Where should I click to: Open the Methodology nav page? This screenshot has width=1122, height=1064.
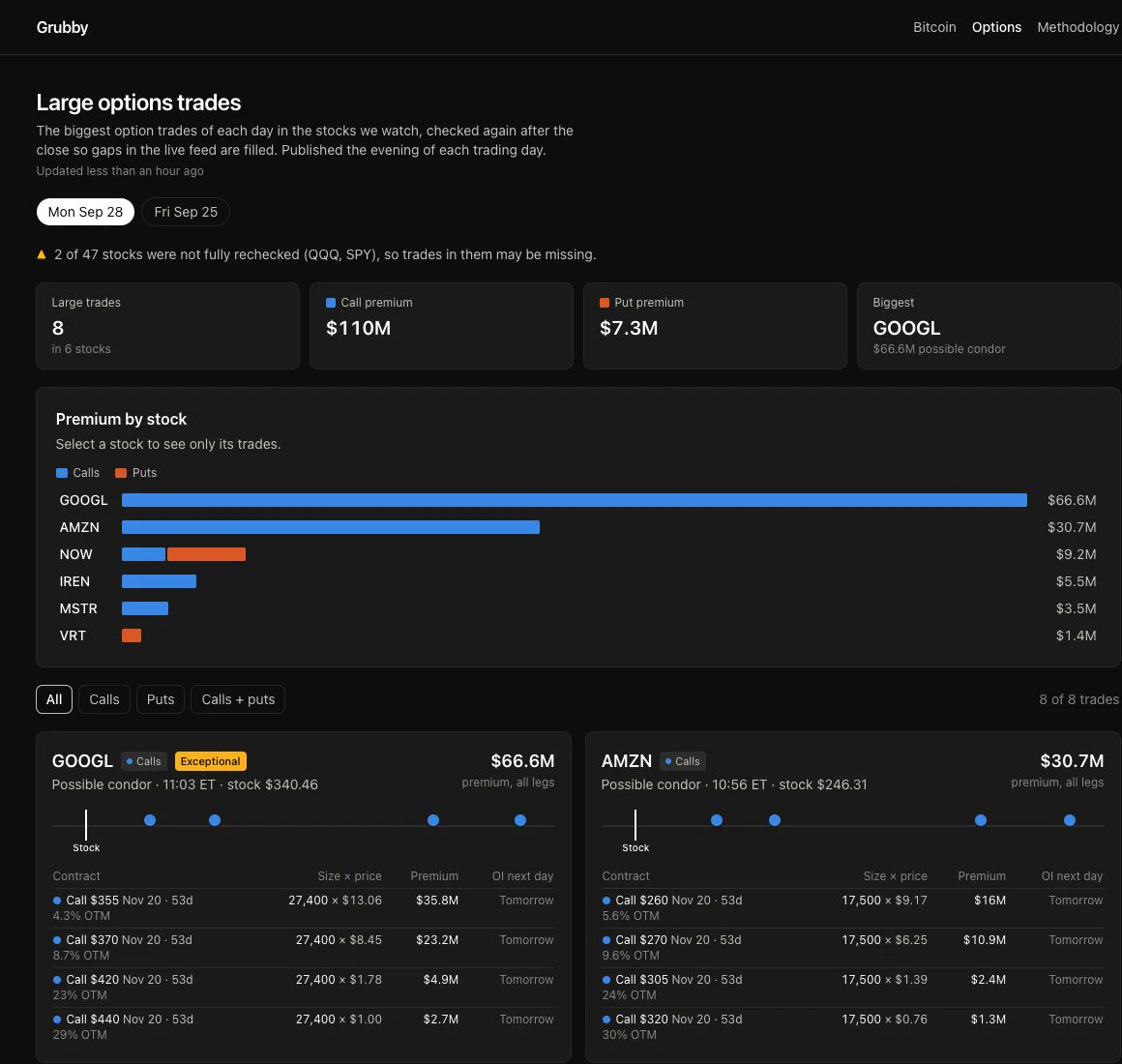pyautogui.click(x=1078, y=27)
